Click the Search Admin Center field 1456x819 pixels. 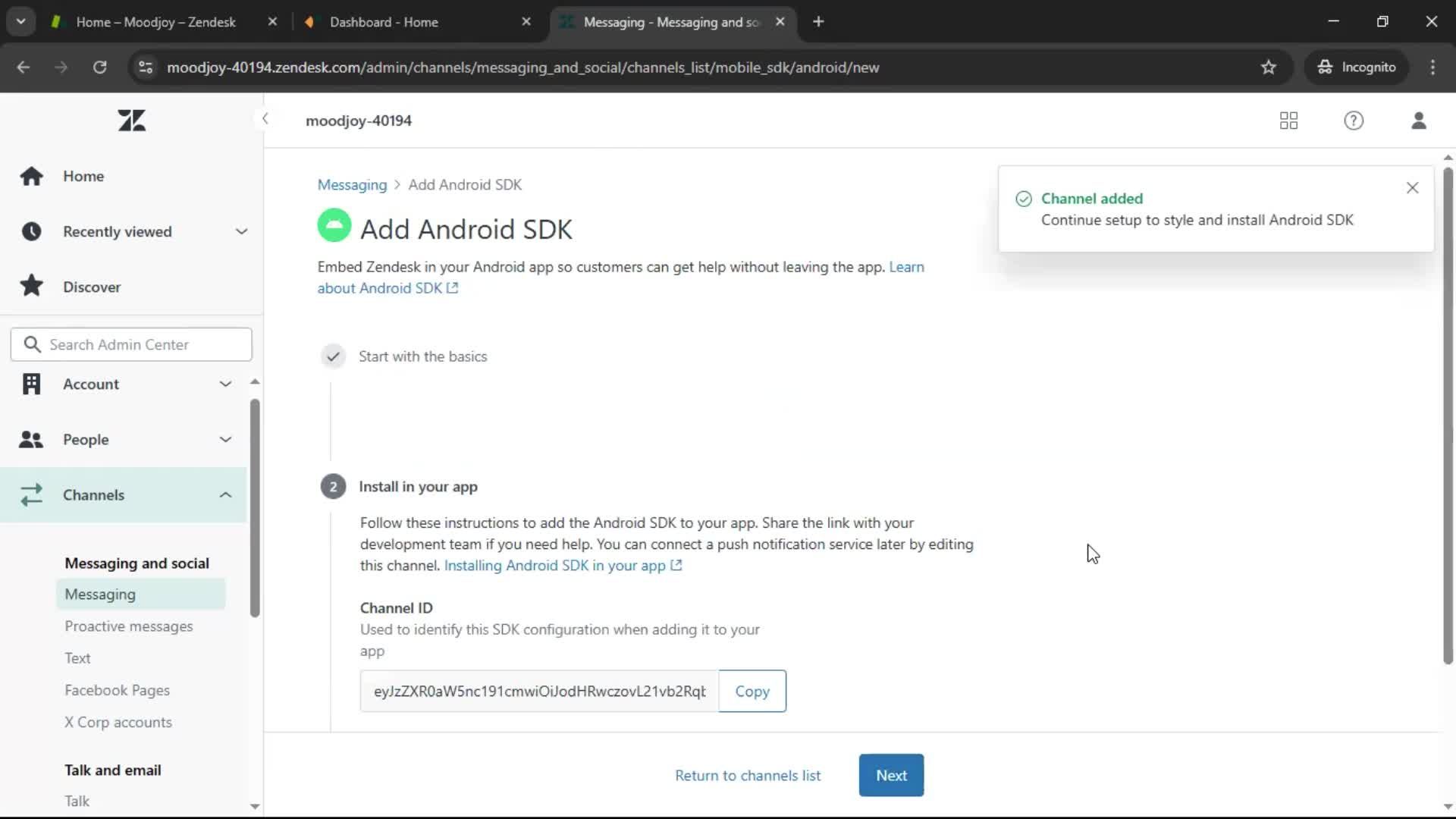pyautogui.click(x=131, y=344)
